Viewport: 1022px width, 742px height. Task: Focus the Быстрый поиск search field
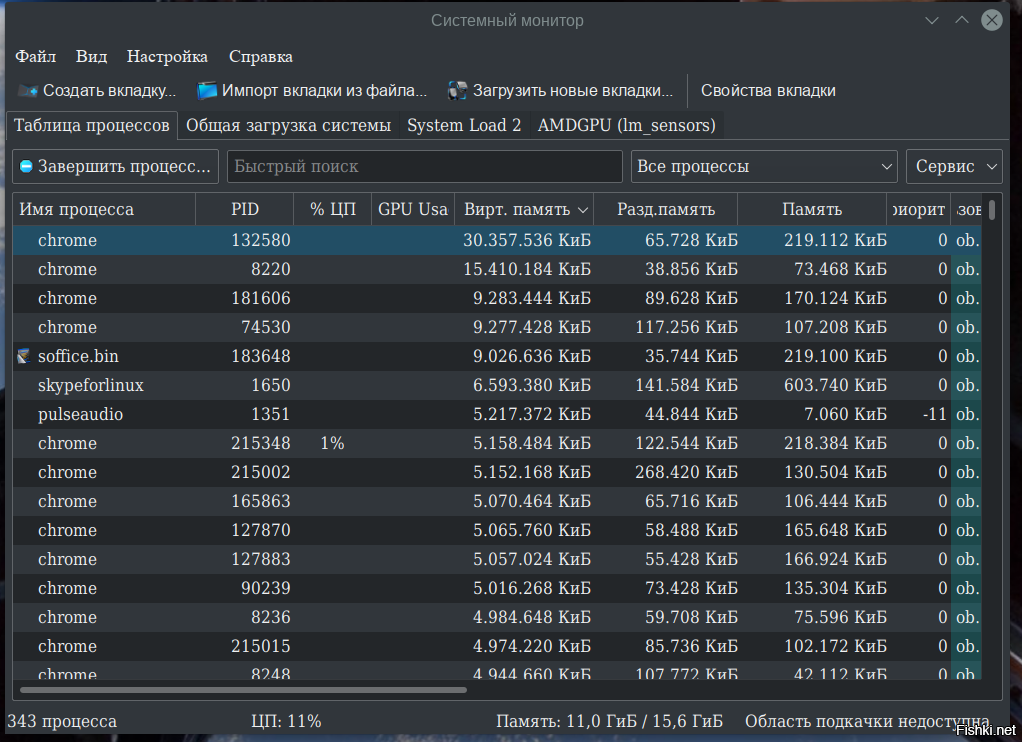[424, 167]
